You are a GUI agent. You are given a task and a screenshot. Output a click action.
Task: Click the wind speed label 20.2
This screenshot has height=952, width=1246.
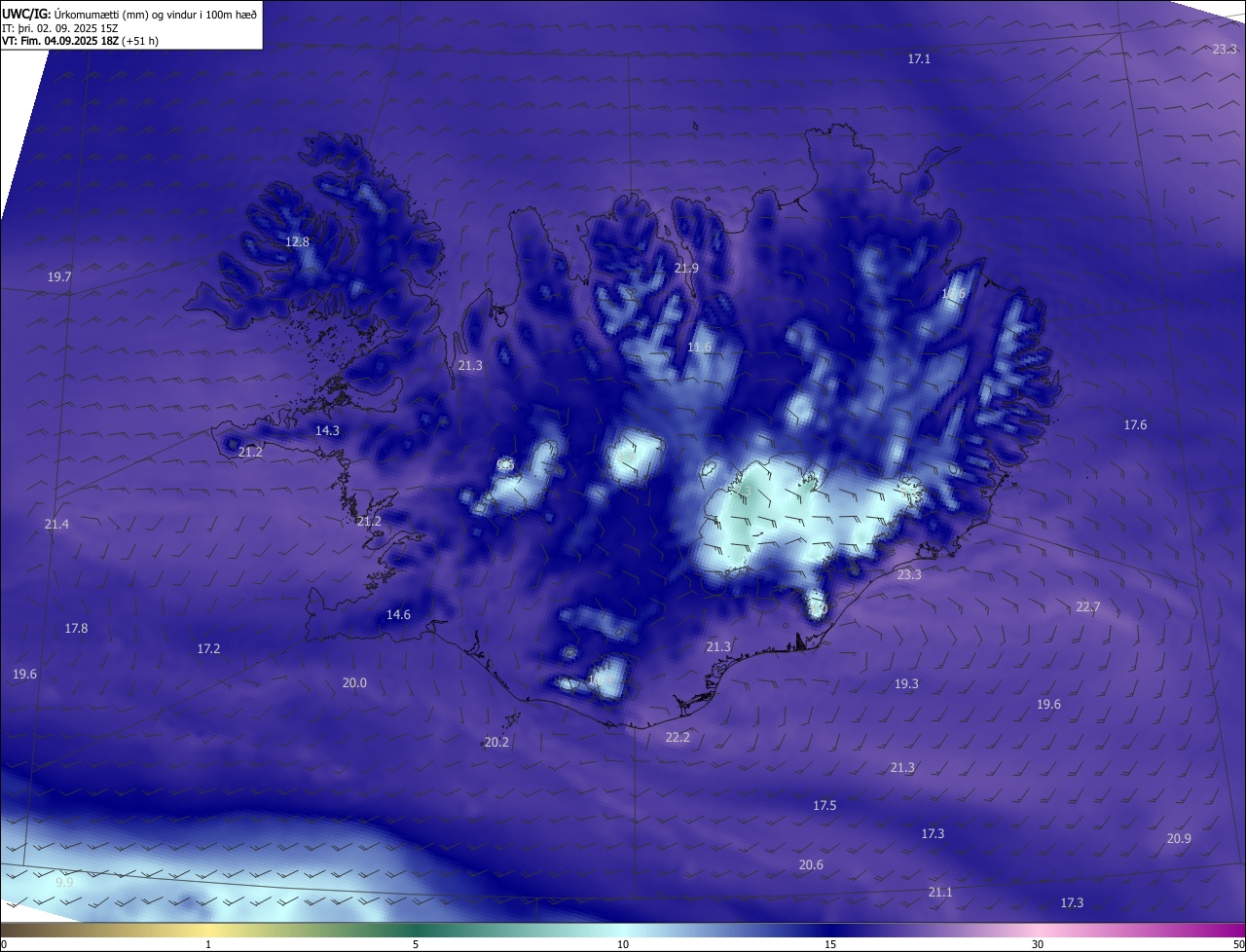(x=496, y=742)
